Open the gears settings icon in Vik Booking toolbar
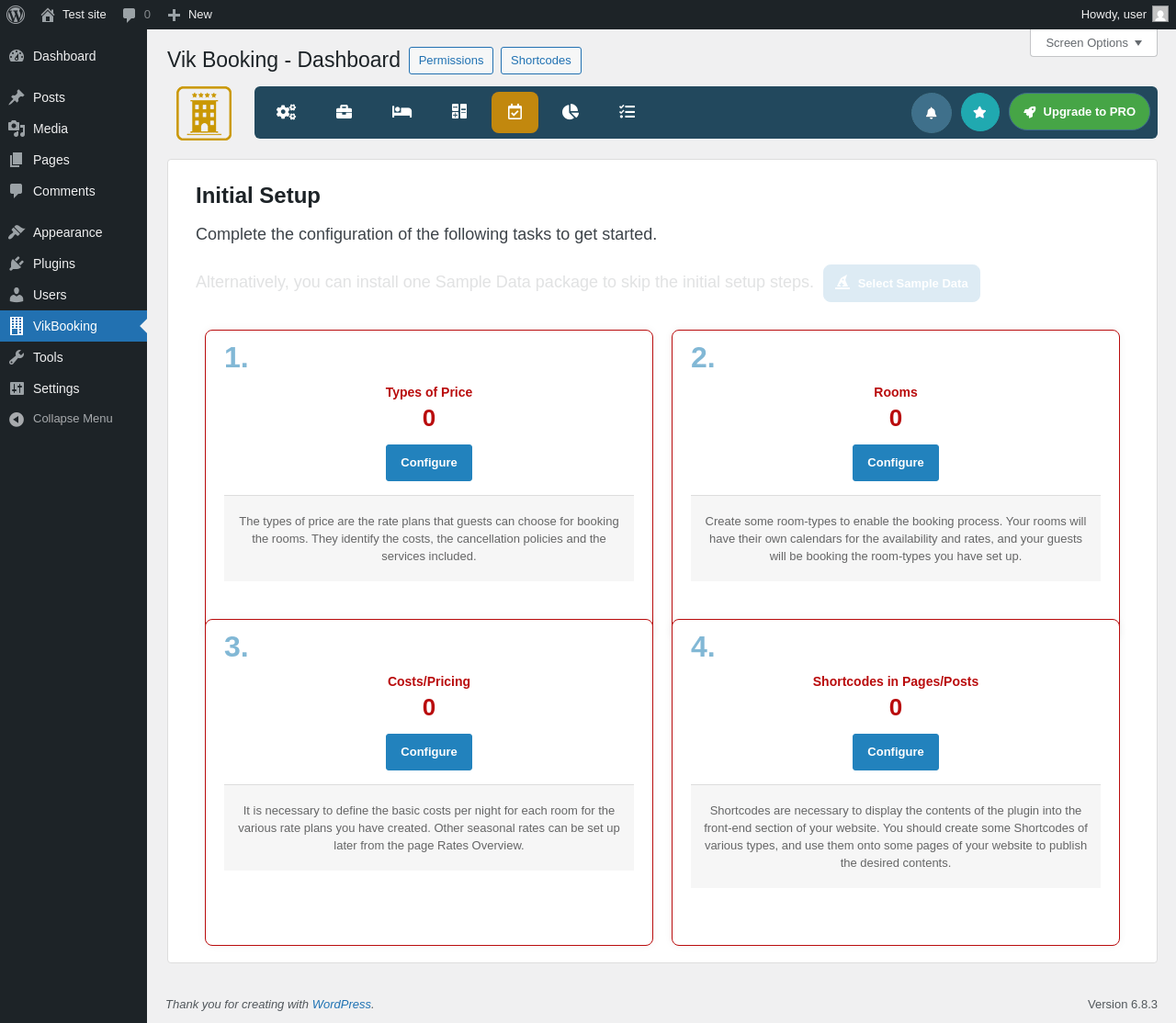 pos(286,112)
